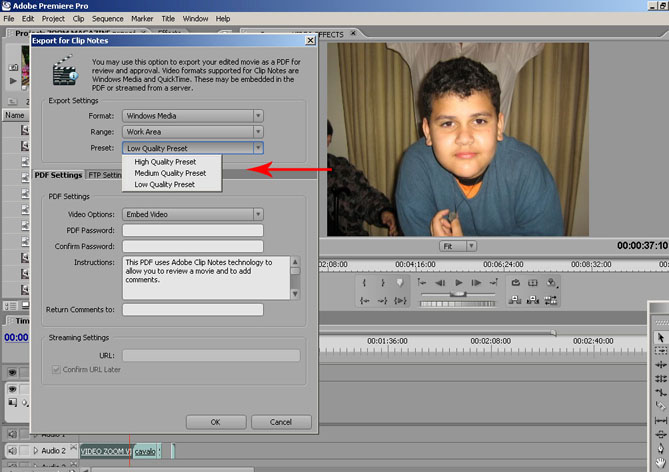
Task: Choose High Quality Preset from list
Action: 165,161
